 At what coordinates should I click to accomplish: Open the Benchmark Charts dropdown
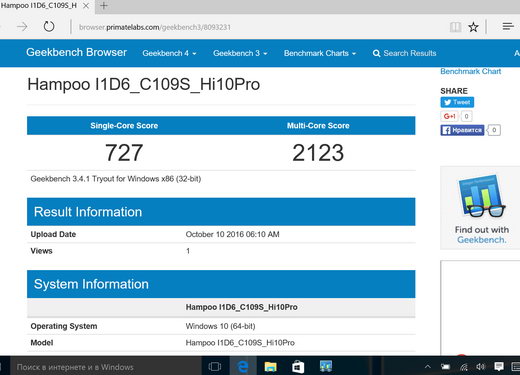click(320, 53)
